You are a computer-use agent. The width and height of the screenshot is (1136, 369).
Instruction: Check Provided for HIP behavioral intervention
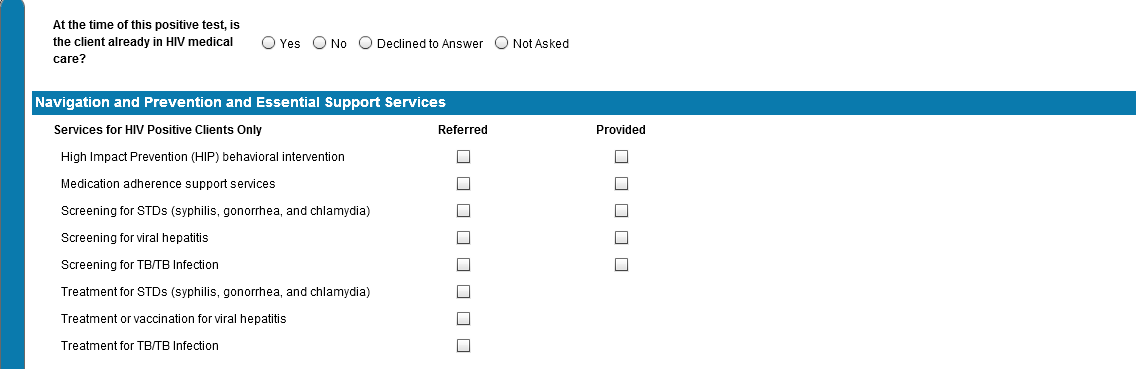click(x=621, y=157)
